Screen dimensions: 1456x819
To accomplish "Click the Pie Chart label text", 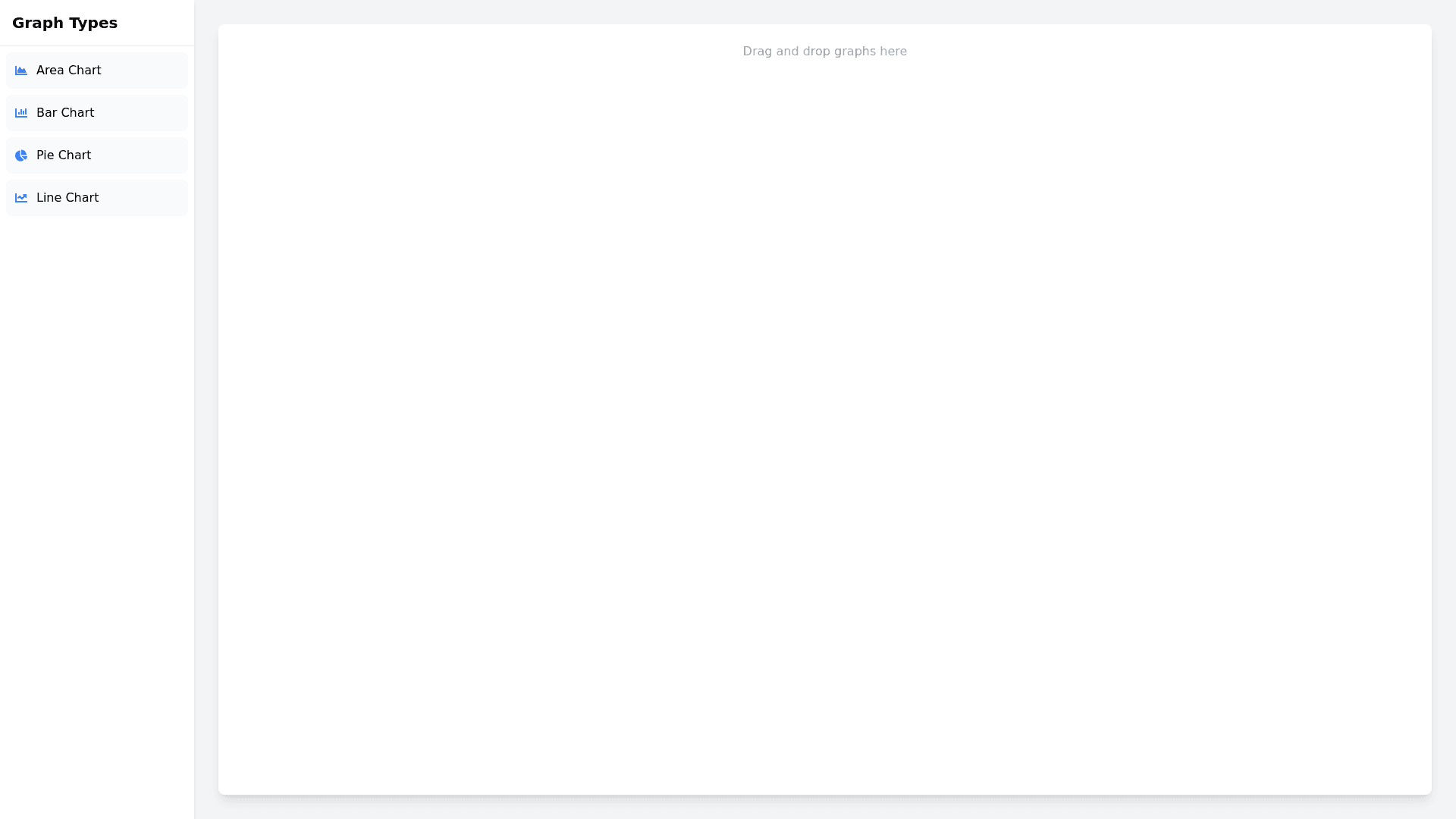I will [64, 155].
